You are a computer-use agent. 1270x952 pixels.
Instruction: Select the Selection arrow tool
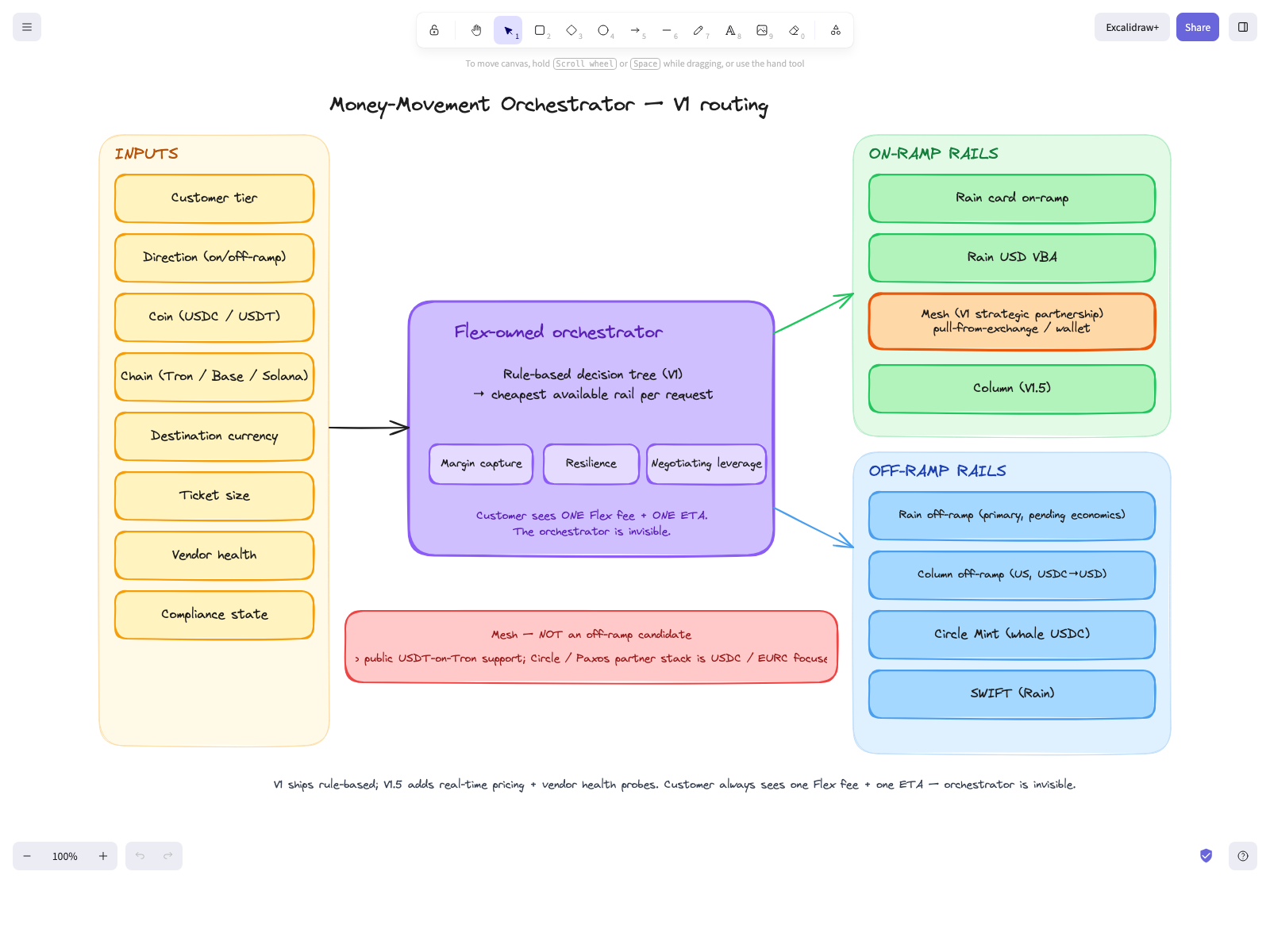508,30
